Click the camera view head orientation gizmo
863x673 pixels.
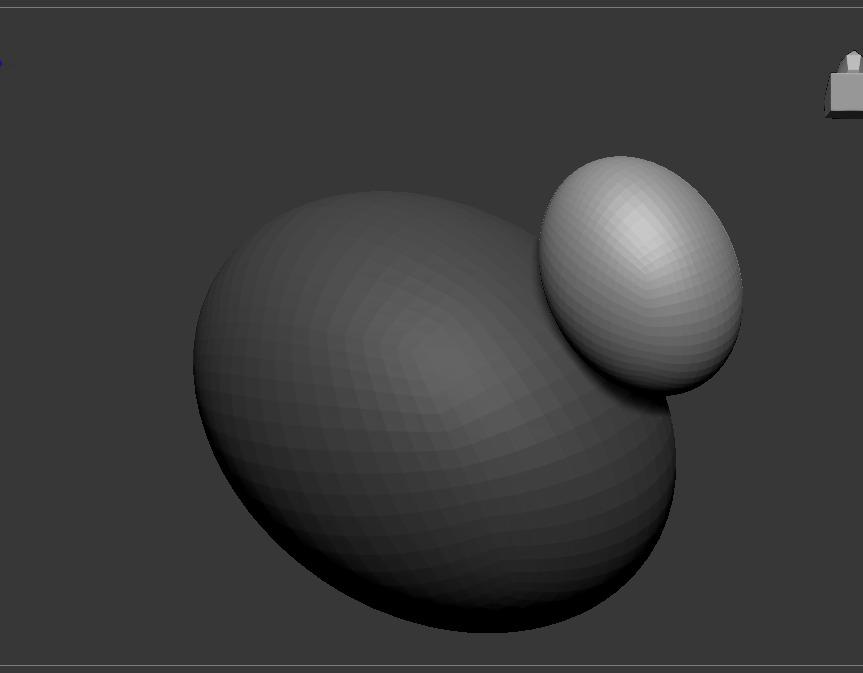[844, 85]
